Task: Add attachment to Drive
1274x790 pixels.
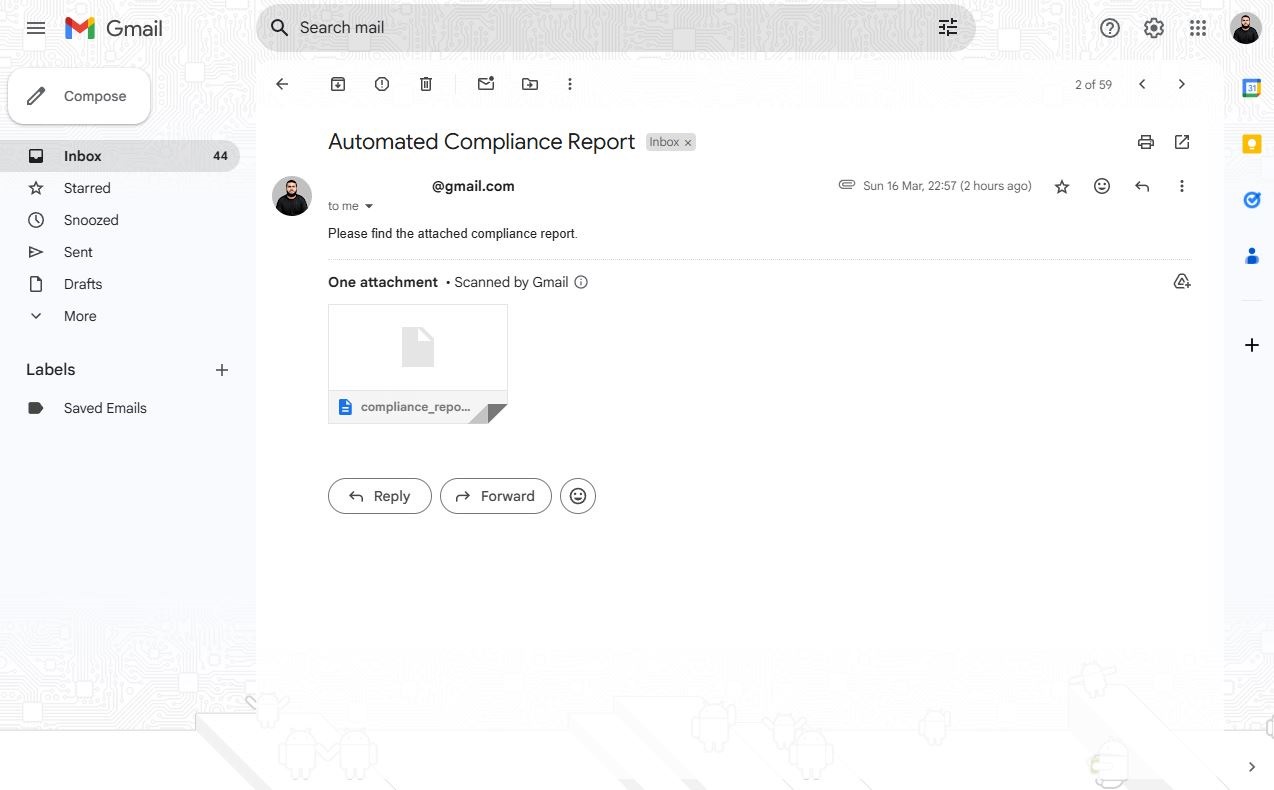Action: pyautogui.click(x=1182, y=282)
